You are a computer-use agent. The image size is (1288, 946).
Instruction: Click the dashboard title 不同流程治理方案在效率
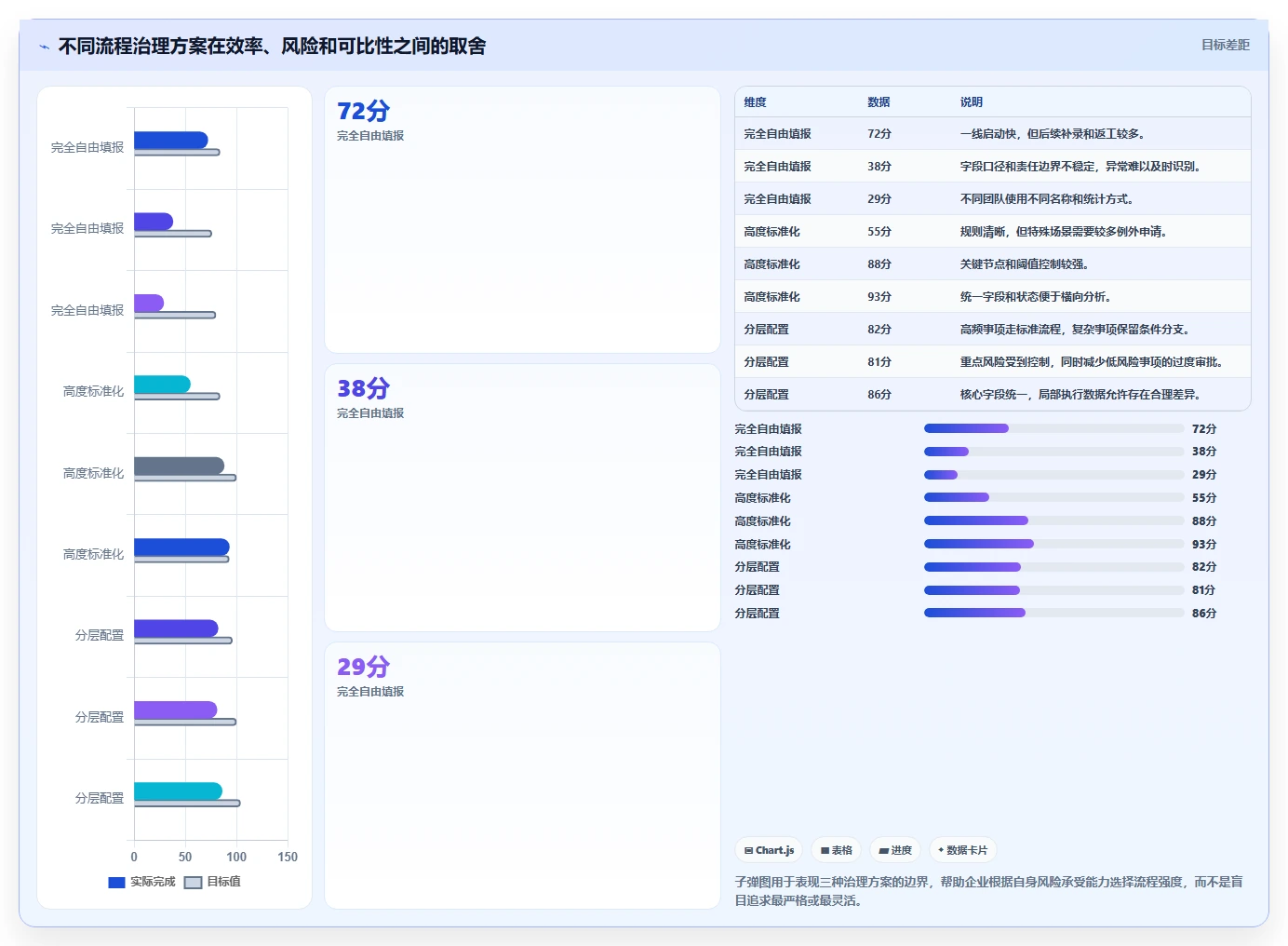click(272, 47)
